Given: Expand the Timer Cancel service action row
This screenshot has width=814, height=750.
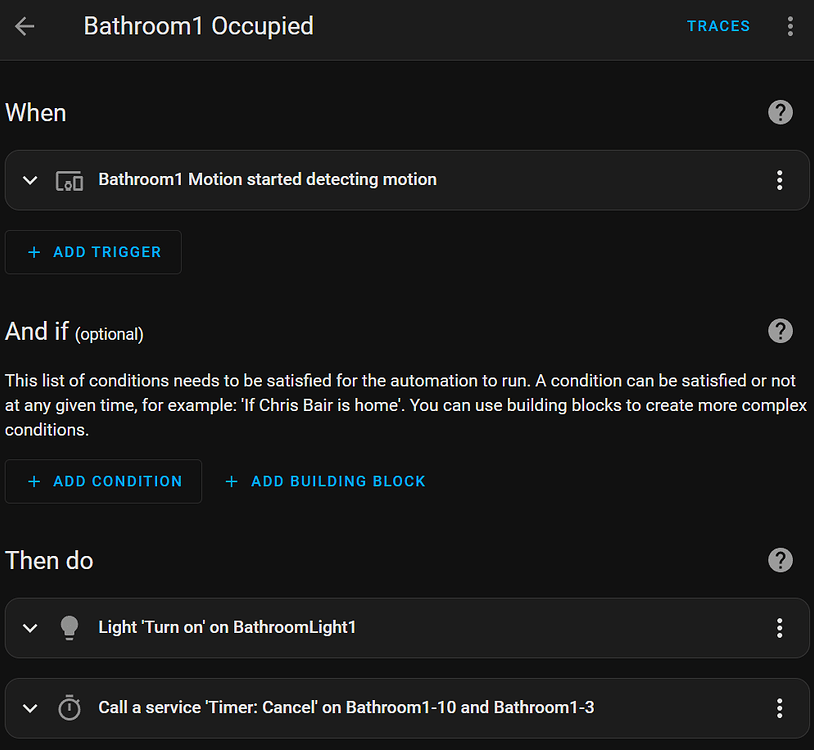Looking at the screenshot, I should click(30, 708).
